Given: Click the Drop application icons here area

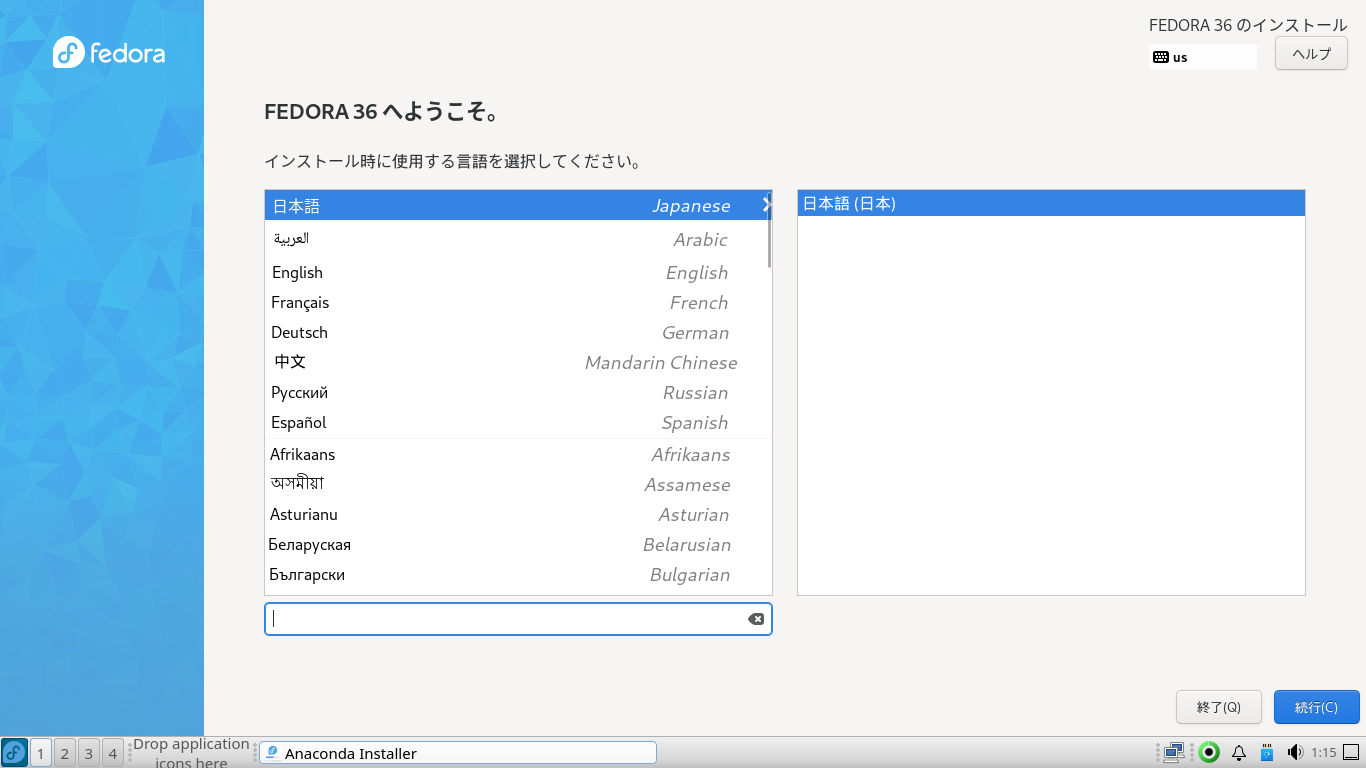Looking at the screenshot, I should [191, 753].
